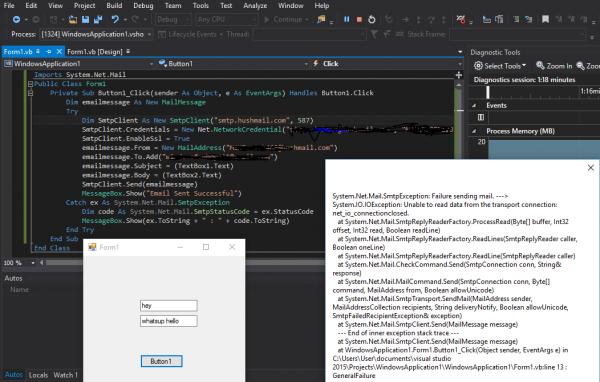This screenshot has width=600, height=382.
Task: Open the Project menu
Action: (85, 6)
